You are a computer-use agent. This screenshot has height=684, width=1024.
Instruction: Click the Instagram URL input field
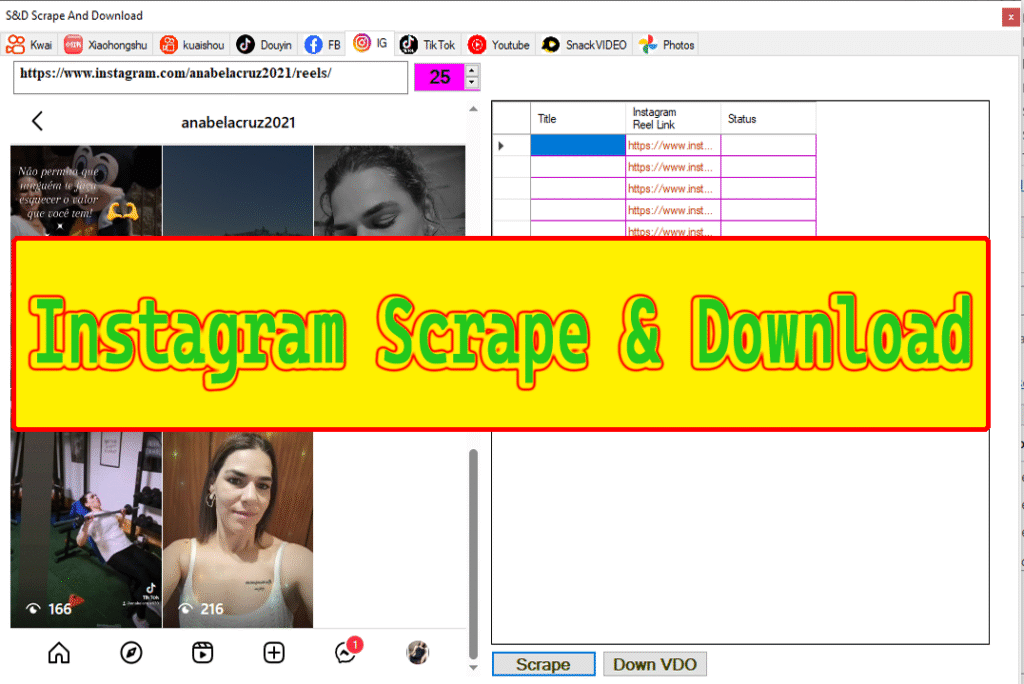(x=210, y=77)
